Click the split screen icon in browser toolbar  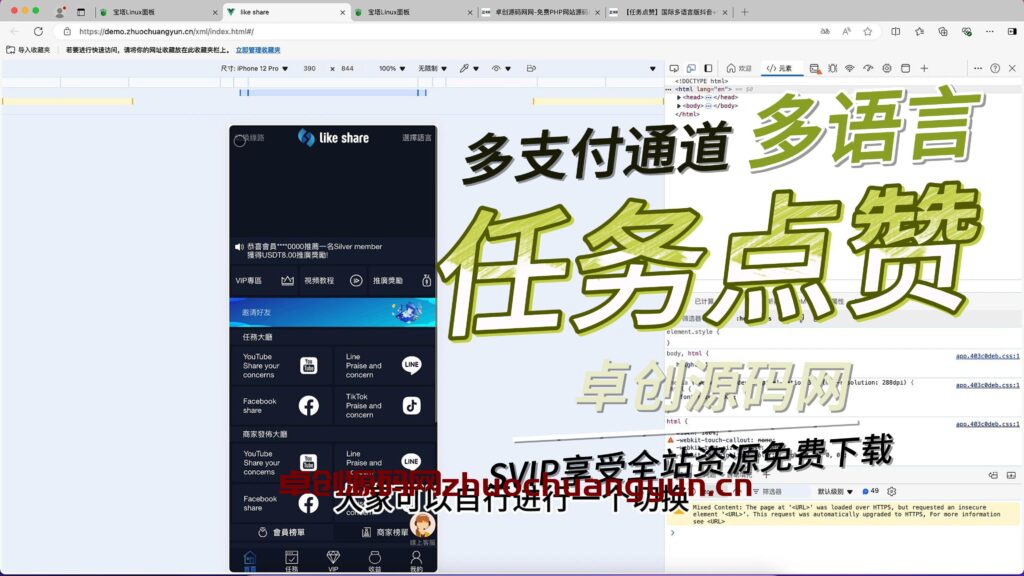pos(895,31)
